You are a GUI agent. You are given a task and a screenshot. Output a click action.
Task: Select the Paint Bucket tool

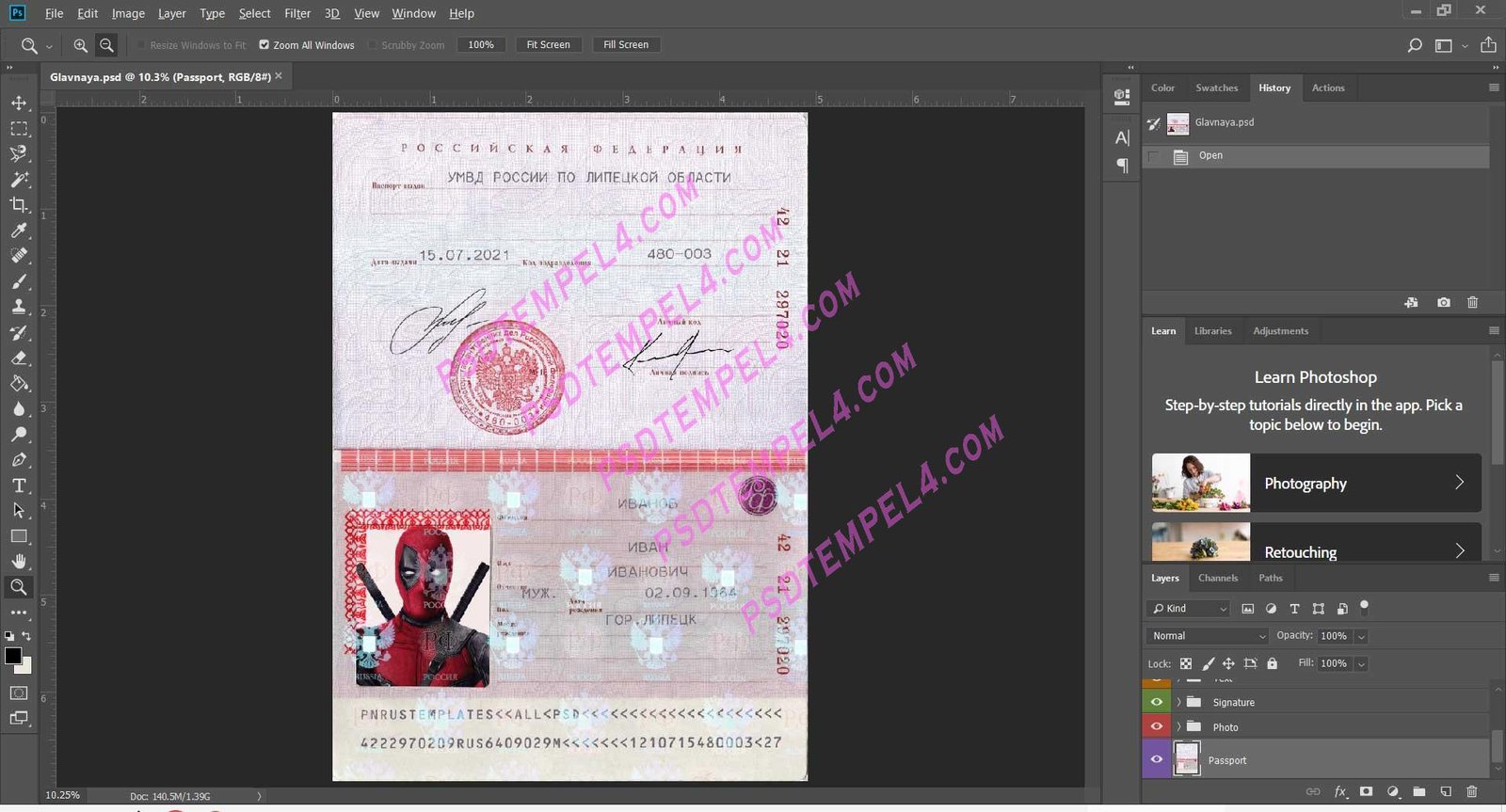[x=19, y=383]
